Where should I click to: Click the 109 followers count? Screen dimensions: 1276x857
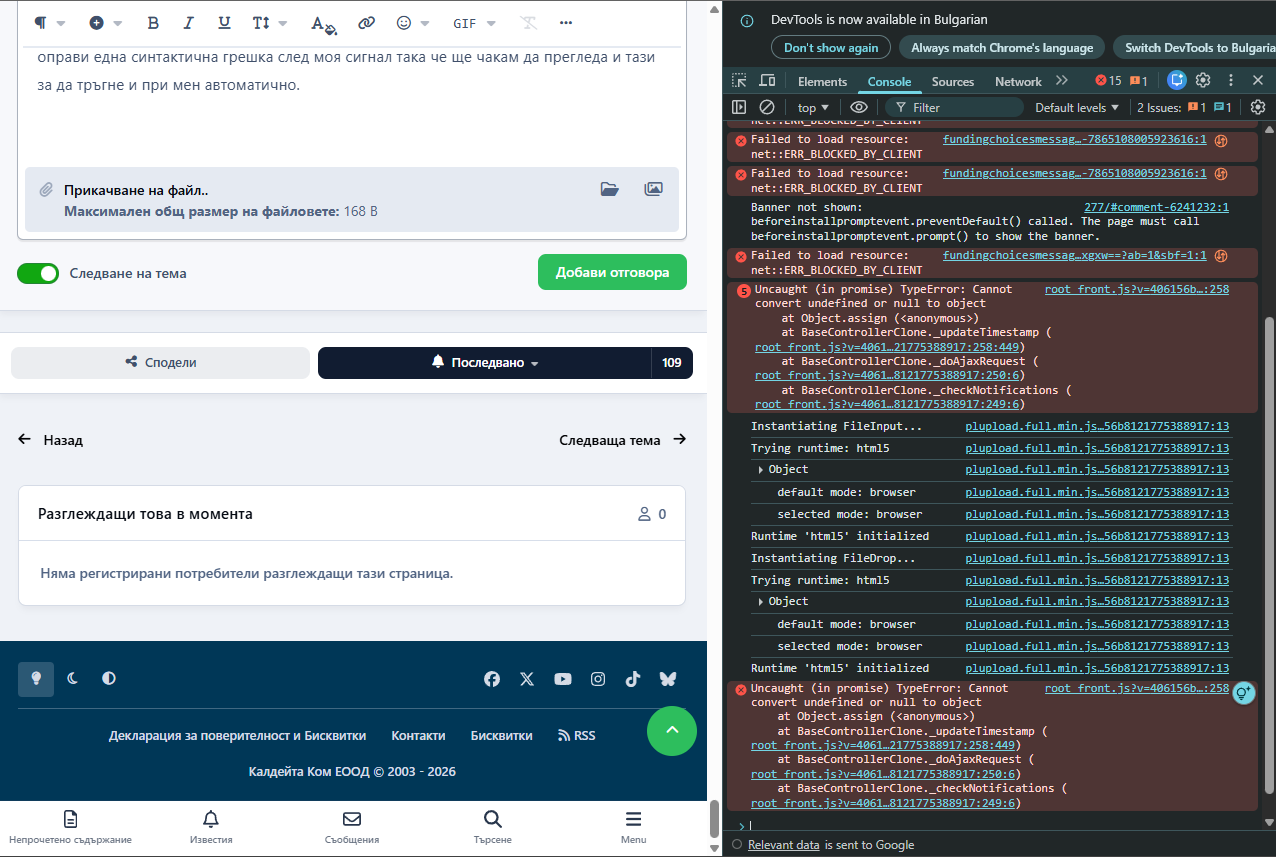pyautogui.click(x=672, y=363)
